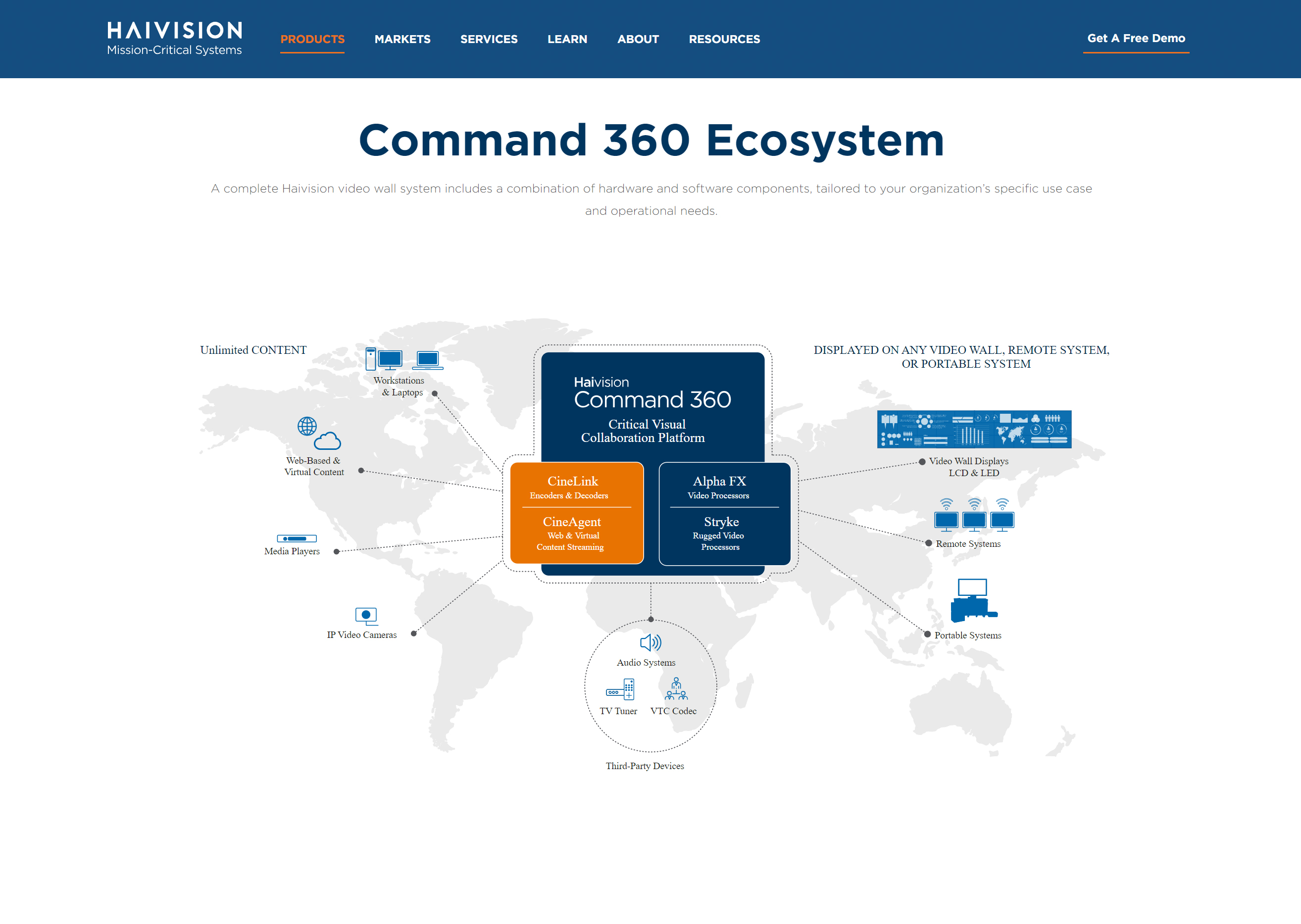The width and height of the screenshot is (1301, 924).
Task: Click the 'DISPLAYED ON ANY VIDEO WALL' heading
Action: pyautogui.click(x=961, y=357)
